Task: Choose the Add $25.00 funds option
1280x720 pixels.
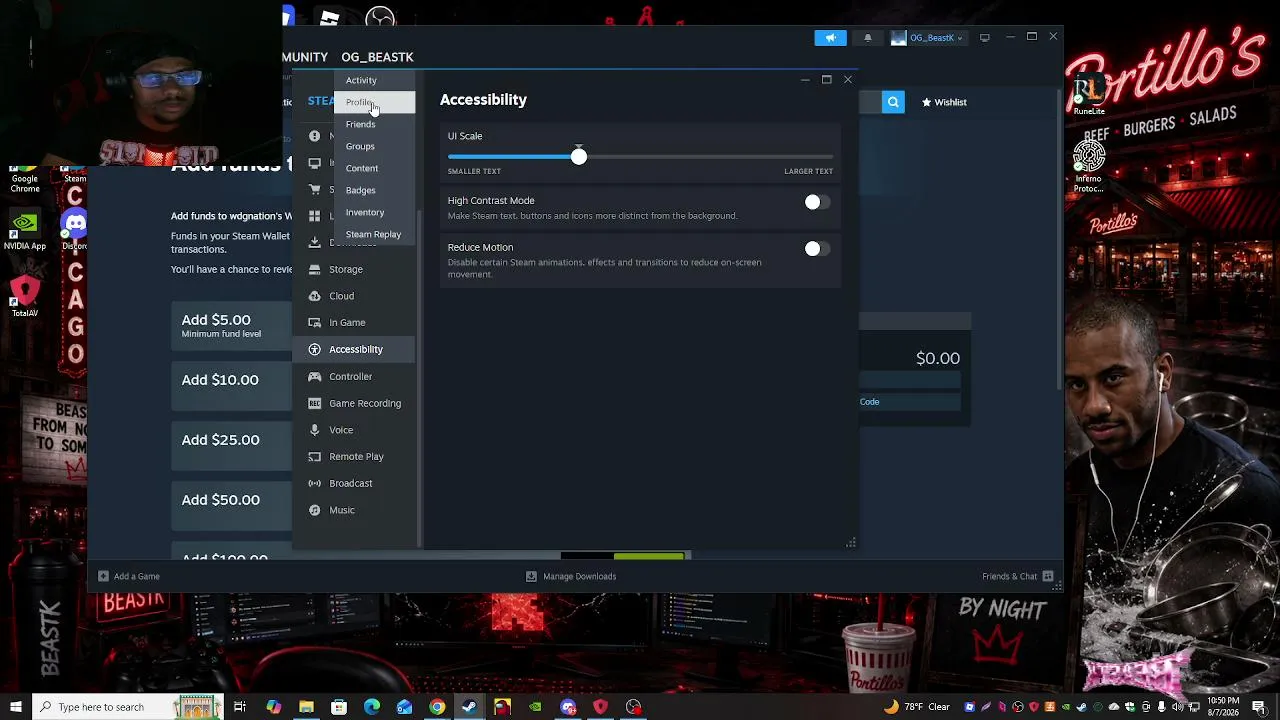Action: click(x=231, y=446)
